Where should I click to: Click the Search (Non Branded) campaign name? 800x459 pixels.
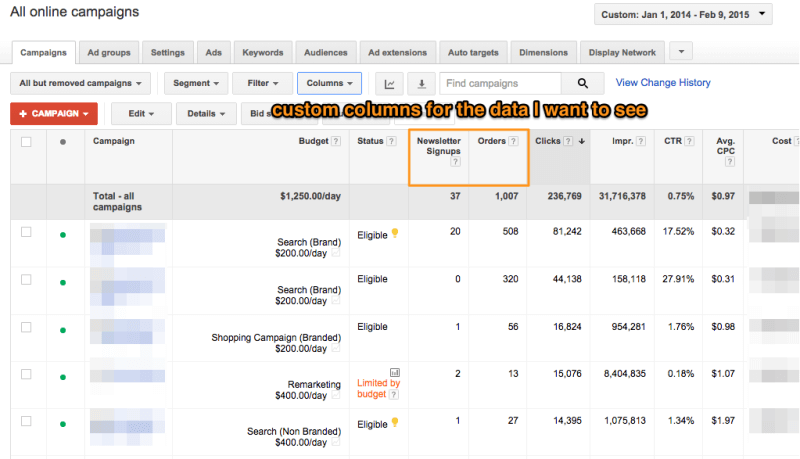(294, 431)
